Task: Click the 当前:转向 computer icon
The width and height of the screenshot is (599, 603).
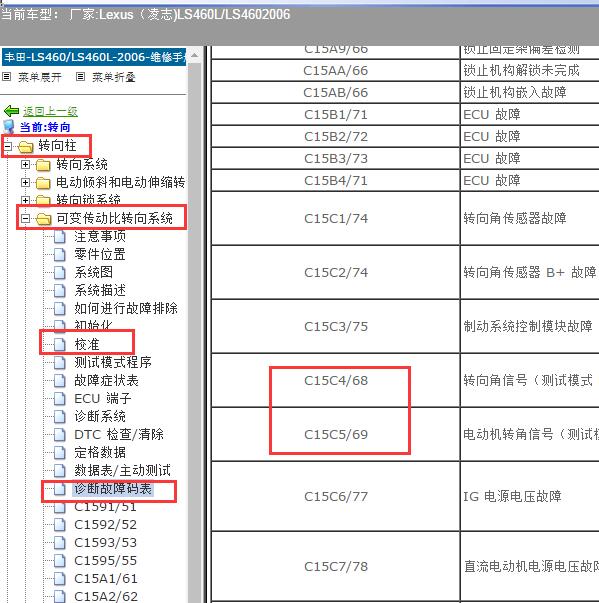Action: tap(9, 127)
